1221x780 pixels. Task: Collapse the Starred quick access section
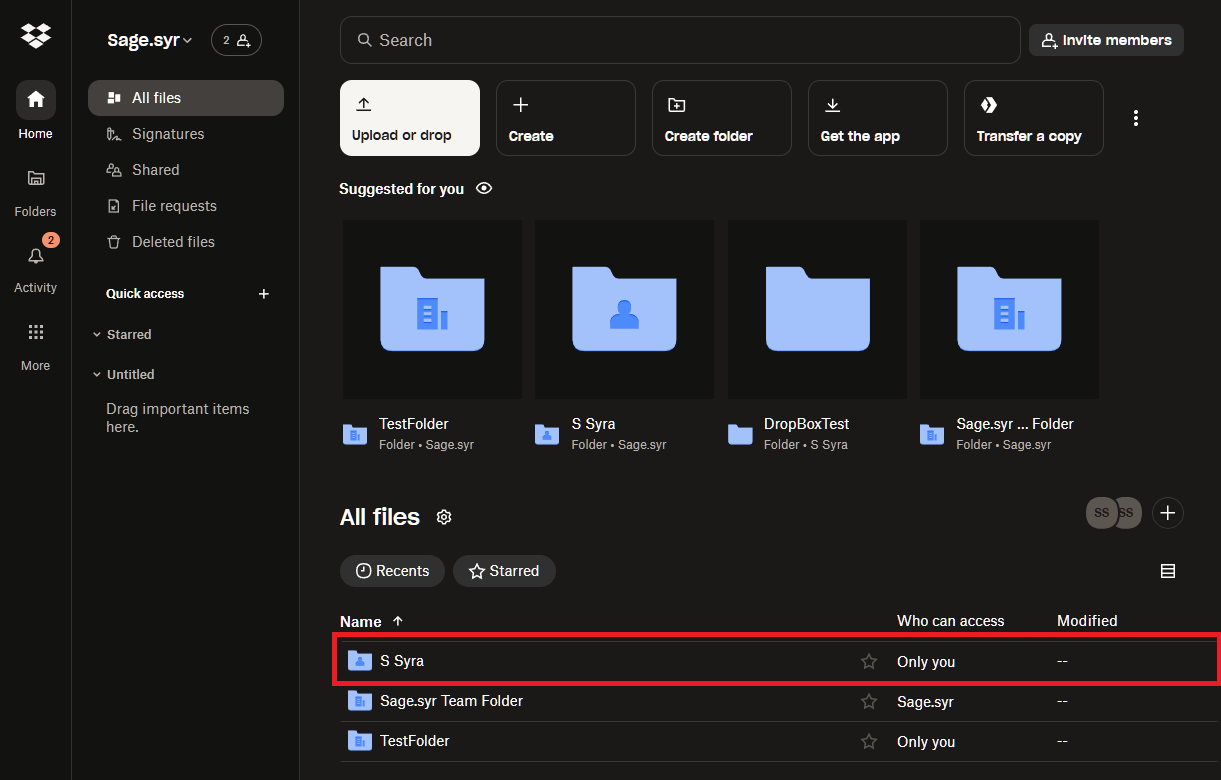coord(97,335)
